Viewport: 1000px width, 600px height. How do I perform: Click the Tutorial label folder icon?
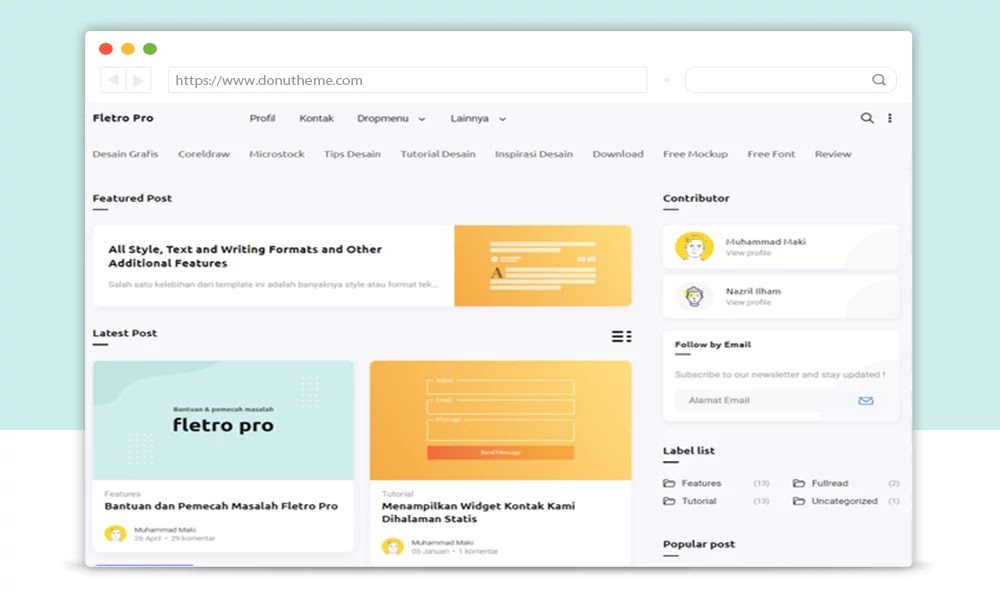669,501
